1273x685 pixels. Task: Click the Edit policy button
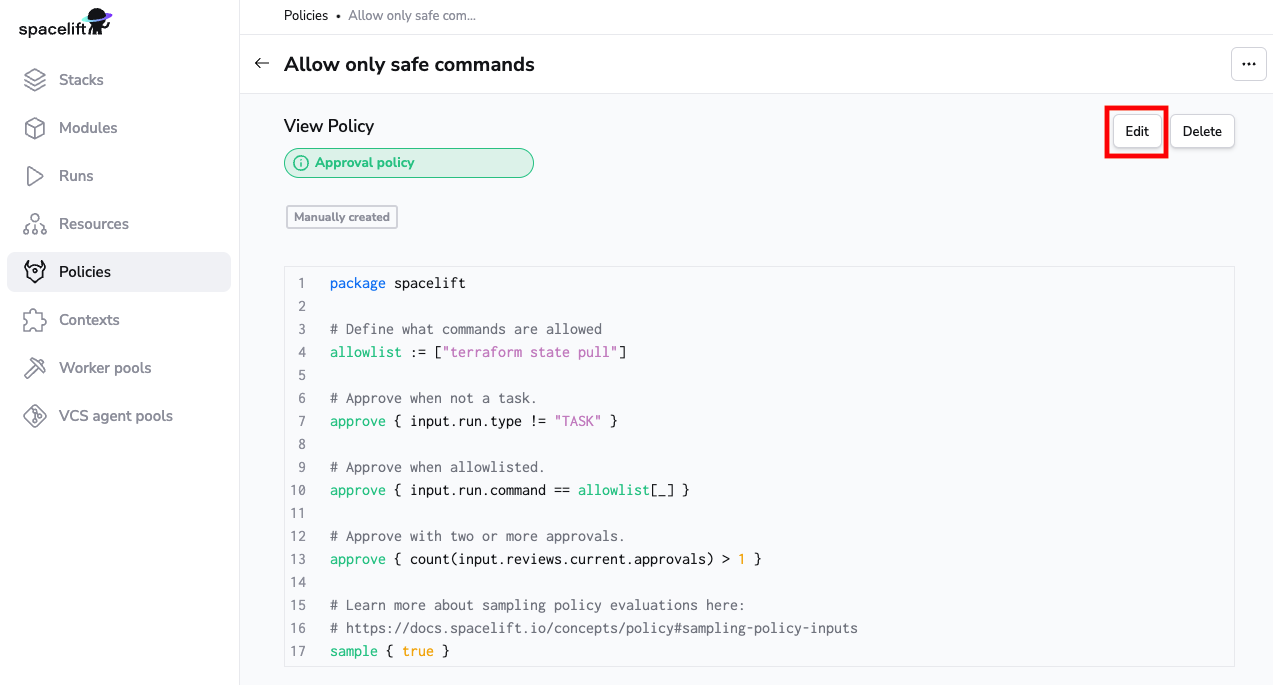[x=1137, y=131]
